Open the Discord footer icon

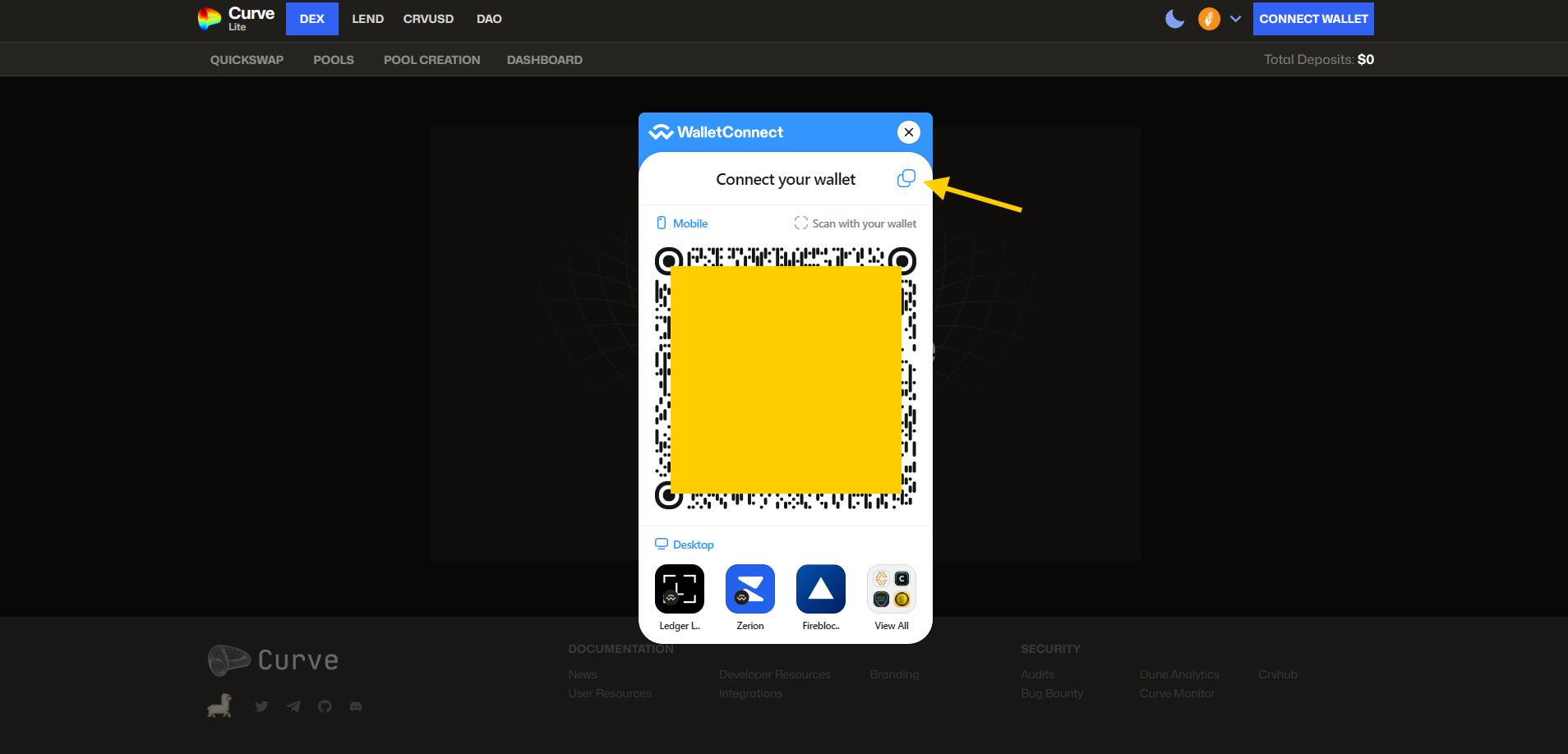coord(356,706)
